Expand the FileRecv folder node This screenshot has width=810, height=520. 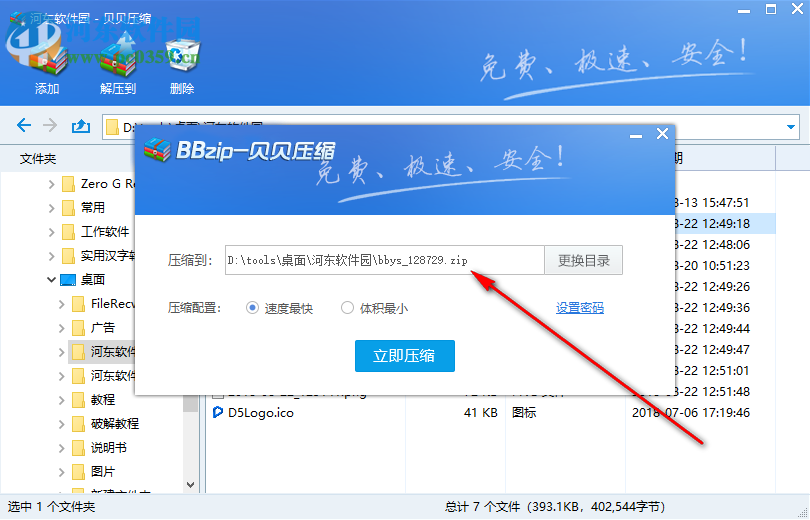point(61,304)
